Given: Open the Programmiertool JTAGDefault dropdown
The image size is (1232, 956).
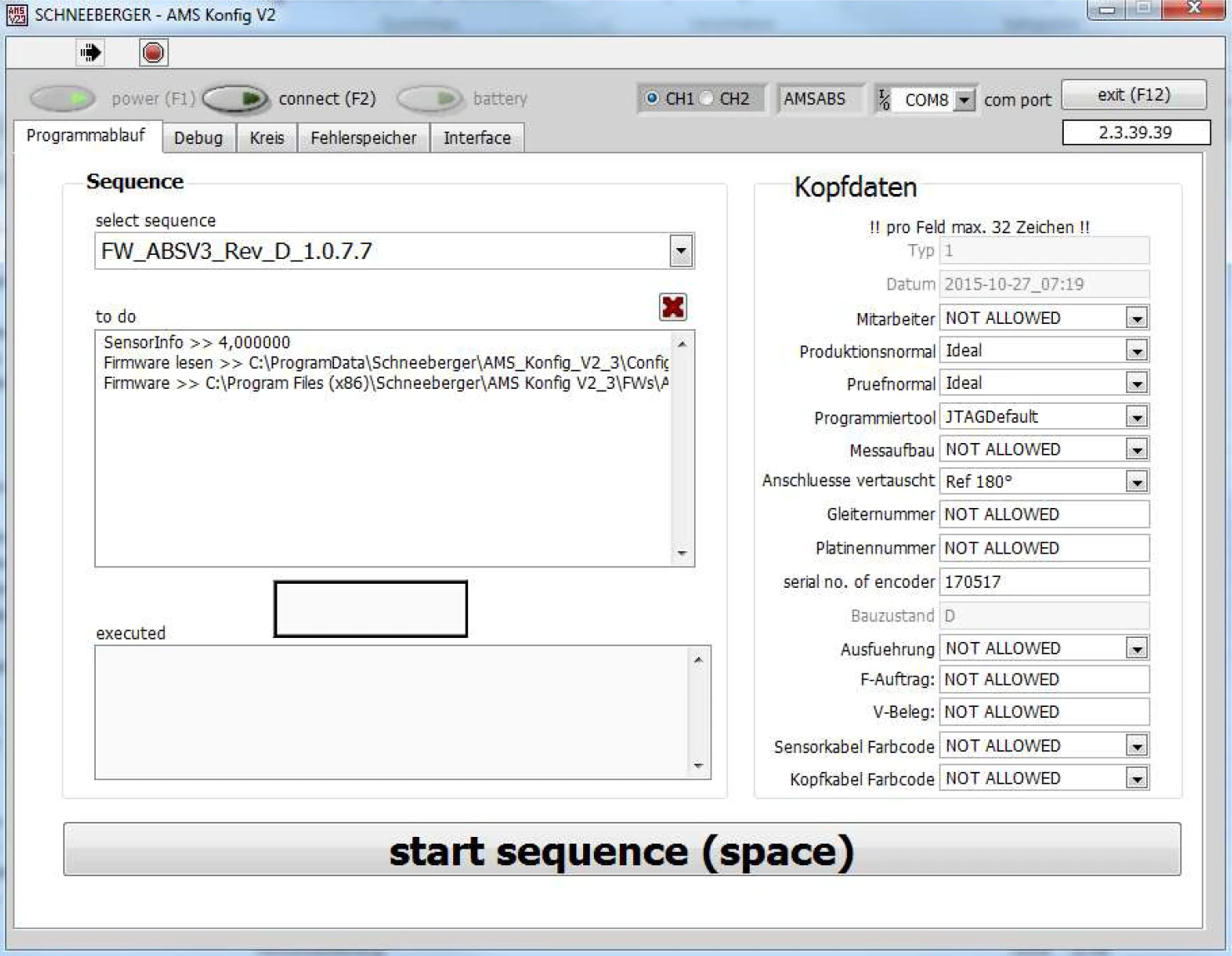Looking at the screenshot, I should click(x=1136, y=416).
